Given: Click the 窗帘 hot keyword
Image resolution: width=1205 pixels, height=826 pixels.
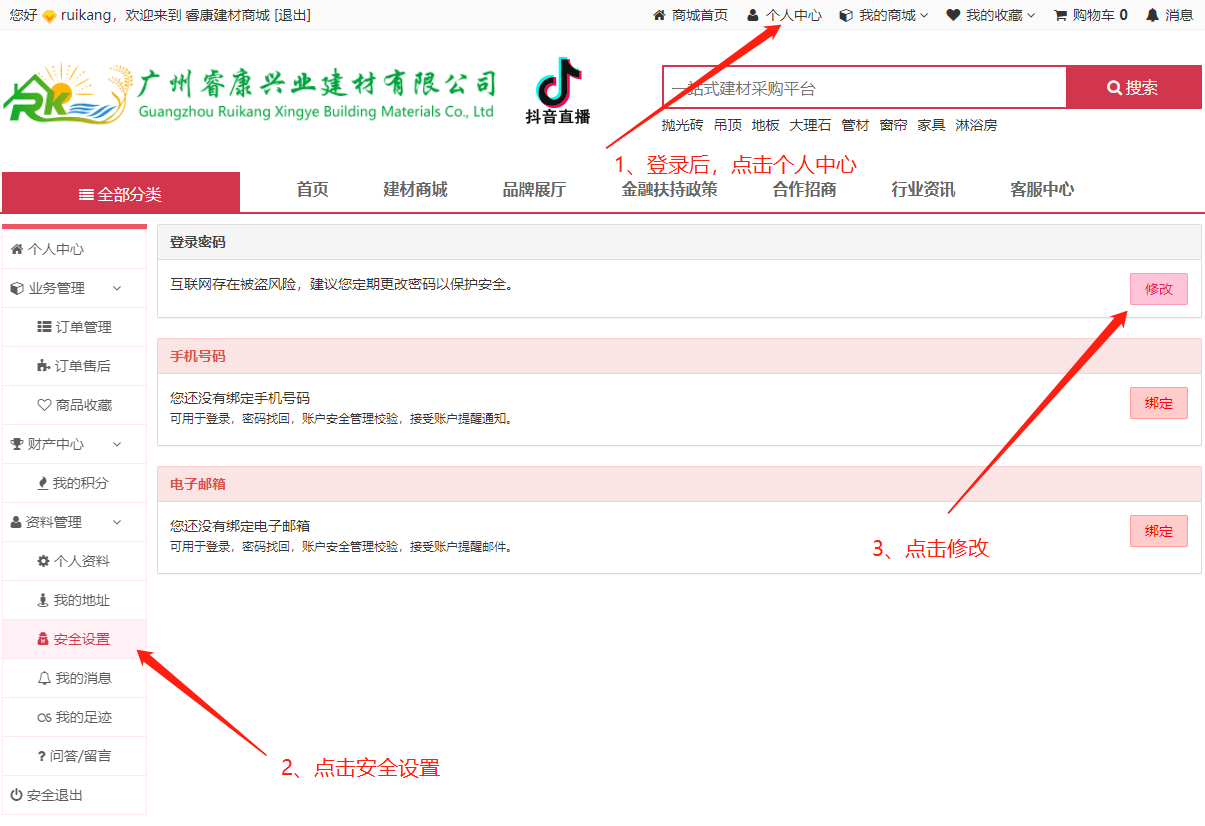Looking at the screenshot, I should tap(894, 125).
